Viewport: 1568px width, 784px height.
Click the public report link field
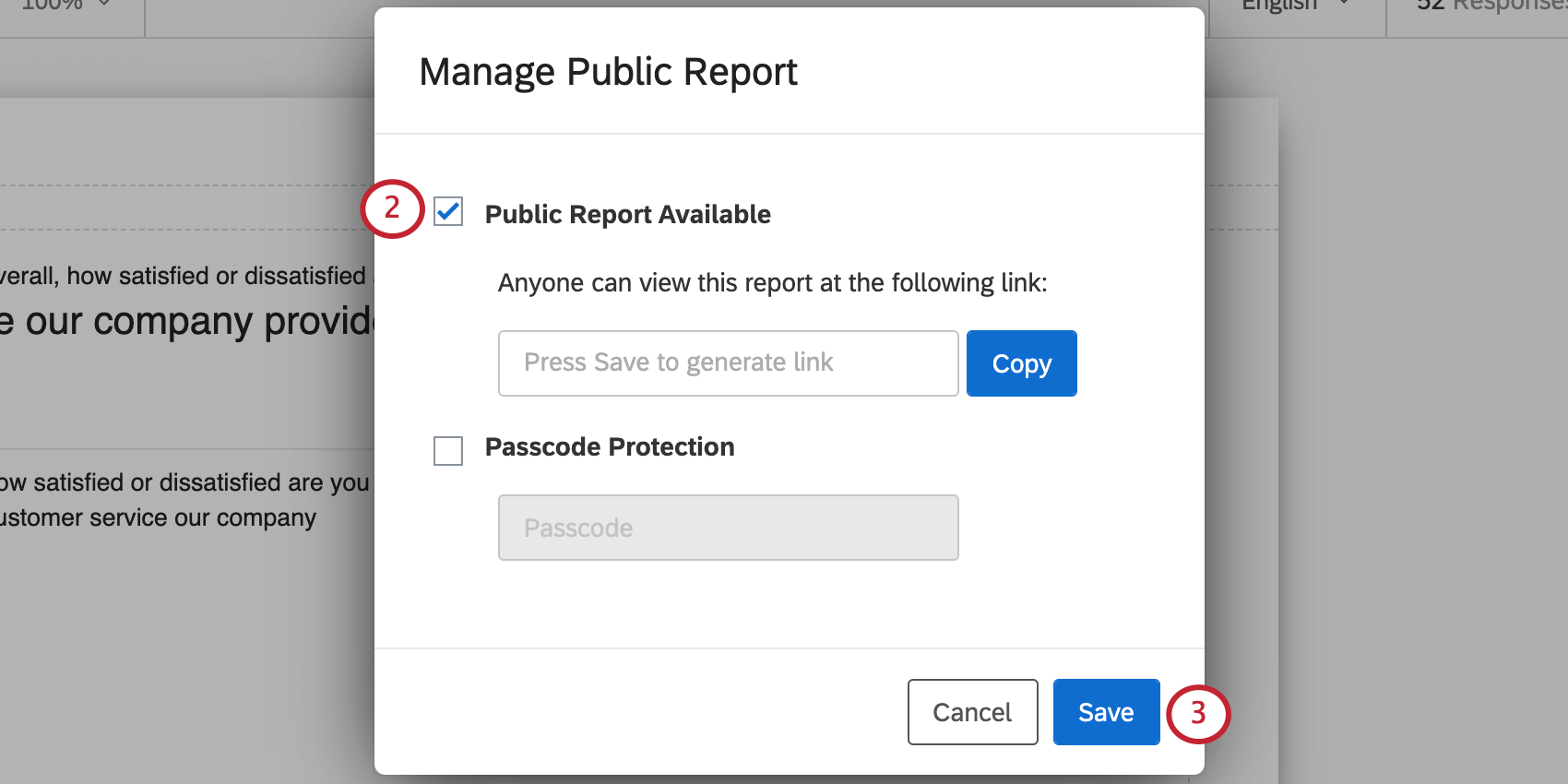click(728, 363)
